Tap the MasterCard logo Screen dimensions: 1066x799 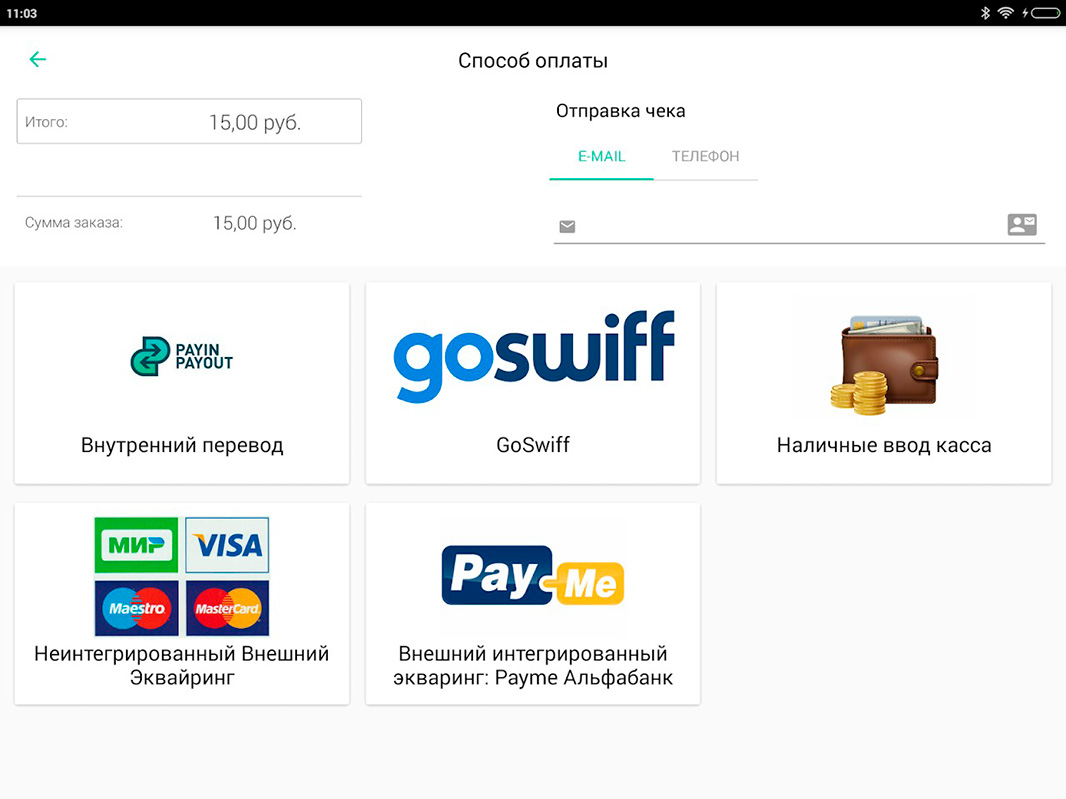[x=227, y=608]
